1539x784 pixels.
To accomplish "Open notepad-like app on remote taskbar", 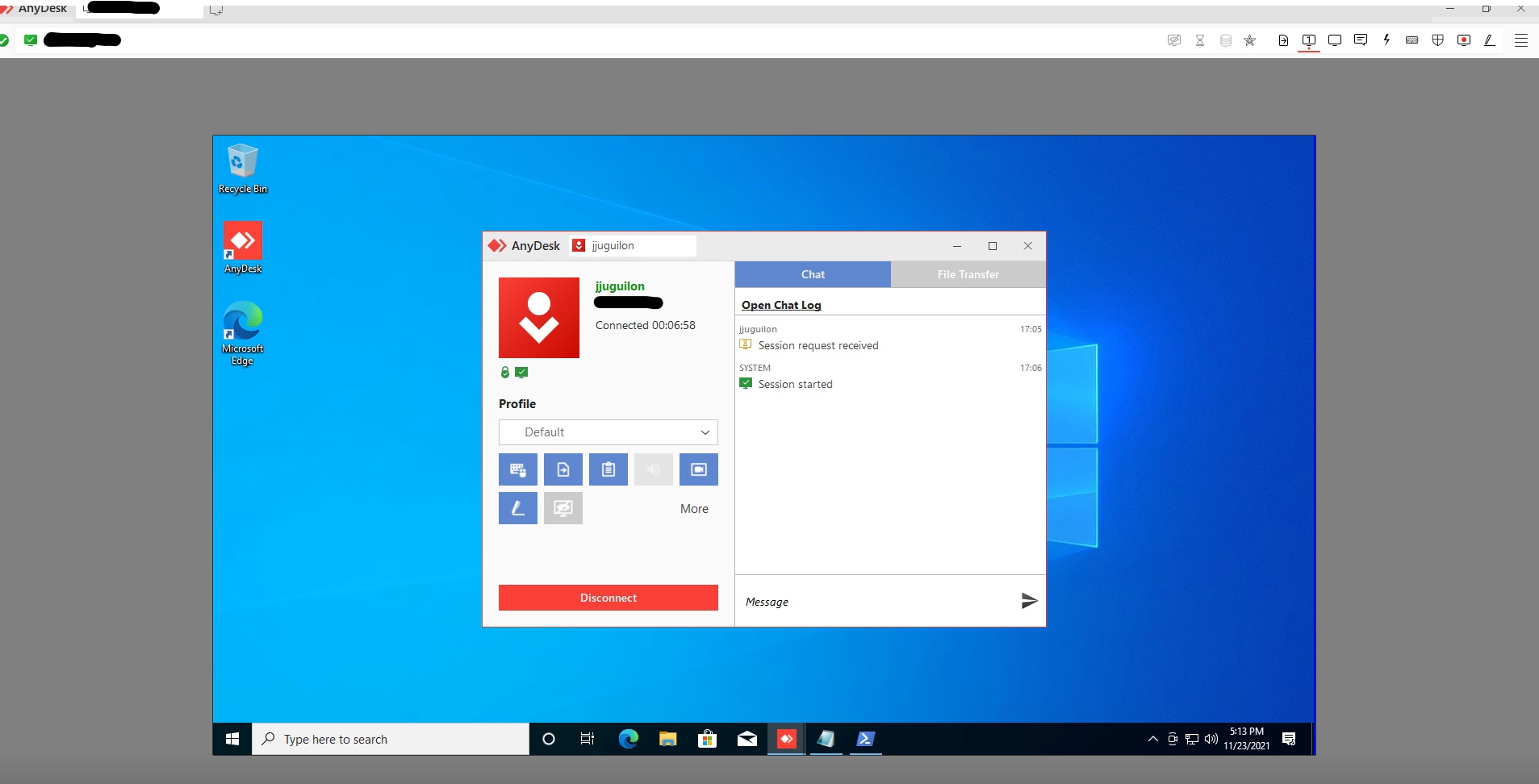I will pyautogui.click(x=826, y=739).
